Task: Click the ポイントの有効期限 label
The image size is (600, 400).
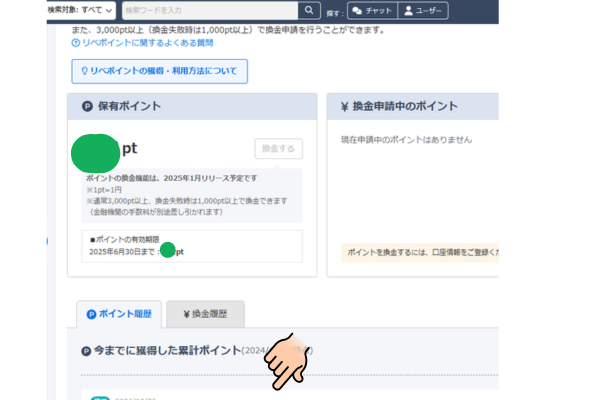Action: point(124,240)
